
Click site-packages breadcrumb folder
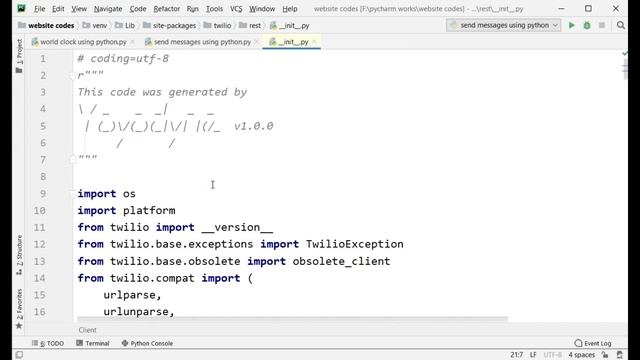169,25
